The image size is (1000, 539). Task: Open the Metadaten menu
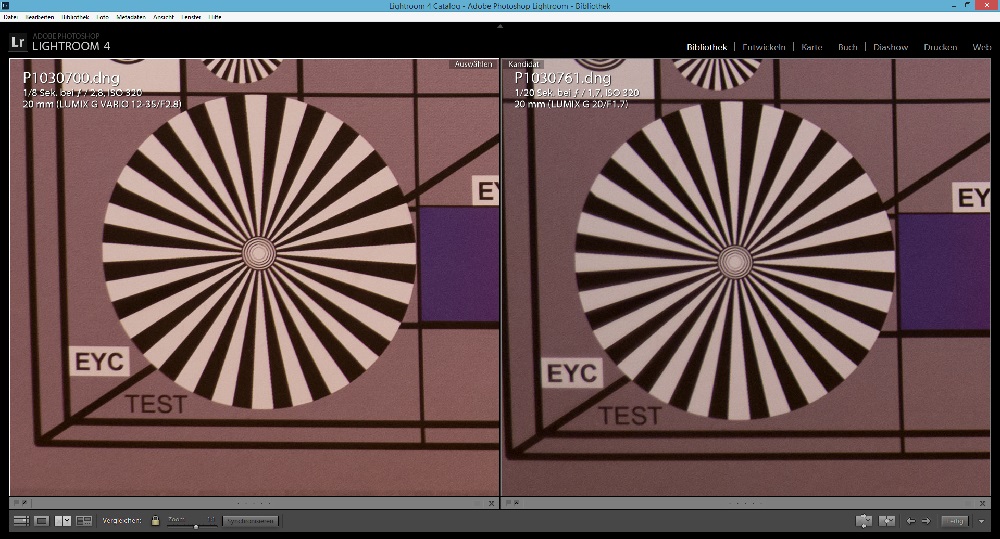(x=131, y=17)
